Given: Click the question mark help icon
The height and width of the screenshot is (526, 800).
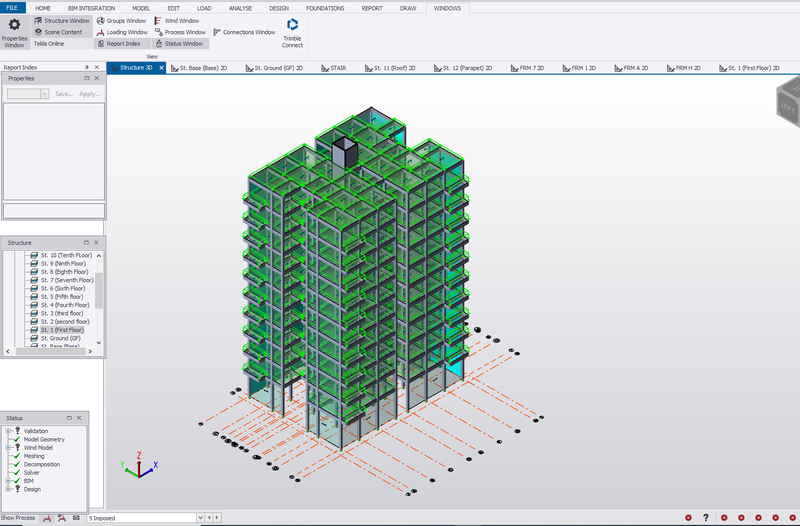Looking at the screenshot, I should (706, 517).
